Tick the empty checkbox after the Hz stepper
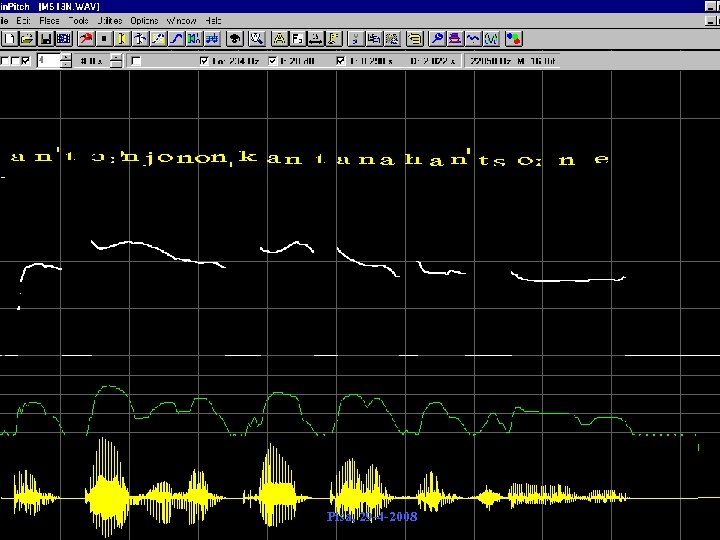Viewport: 720px width, 540px height. coord(136,61)
